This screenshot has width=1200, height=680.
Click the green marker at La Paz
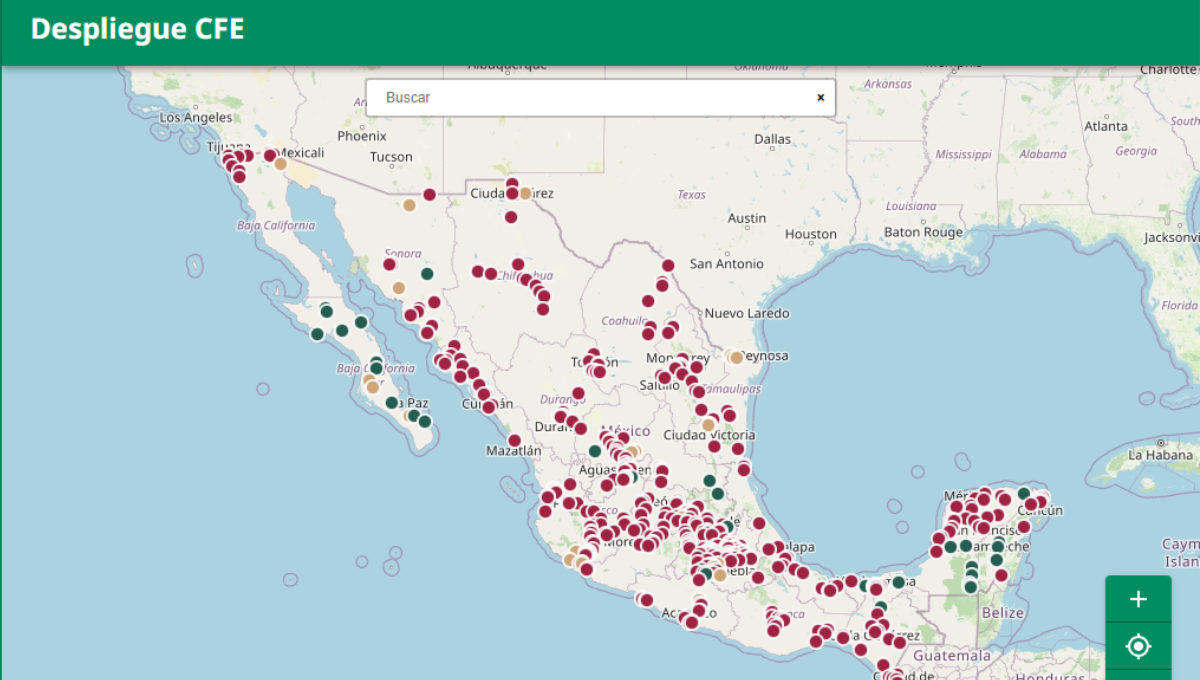pyautogui.click(x=392, y=403)
